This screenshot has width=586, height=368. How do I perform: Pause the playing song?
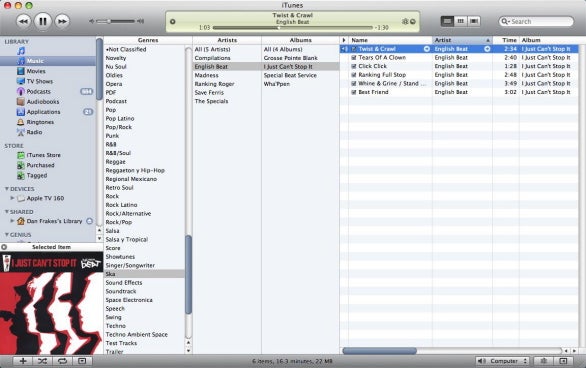(x=43, y=21)
